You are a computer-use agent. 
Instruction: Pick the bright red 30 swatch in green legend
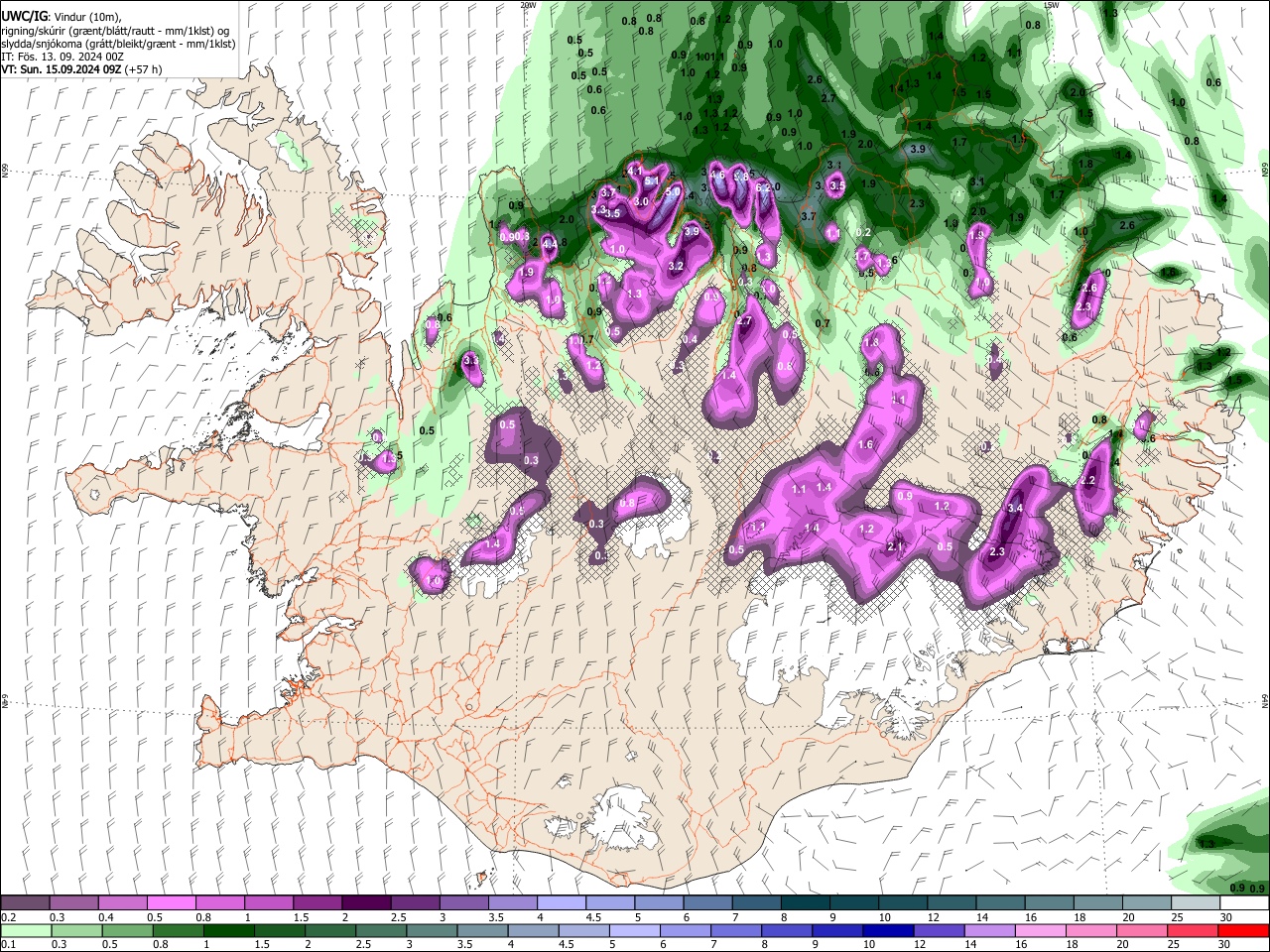pos(1243,931)
